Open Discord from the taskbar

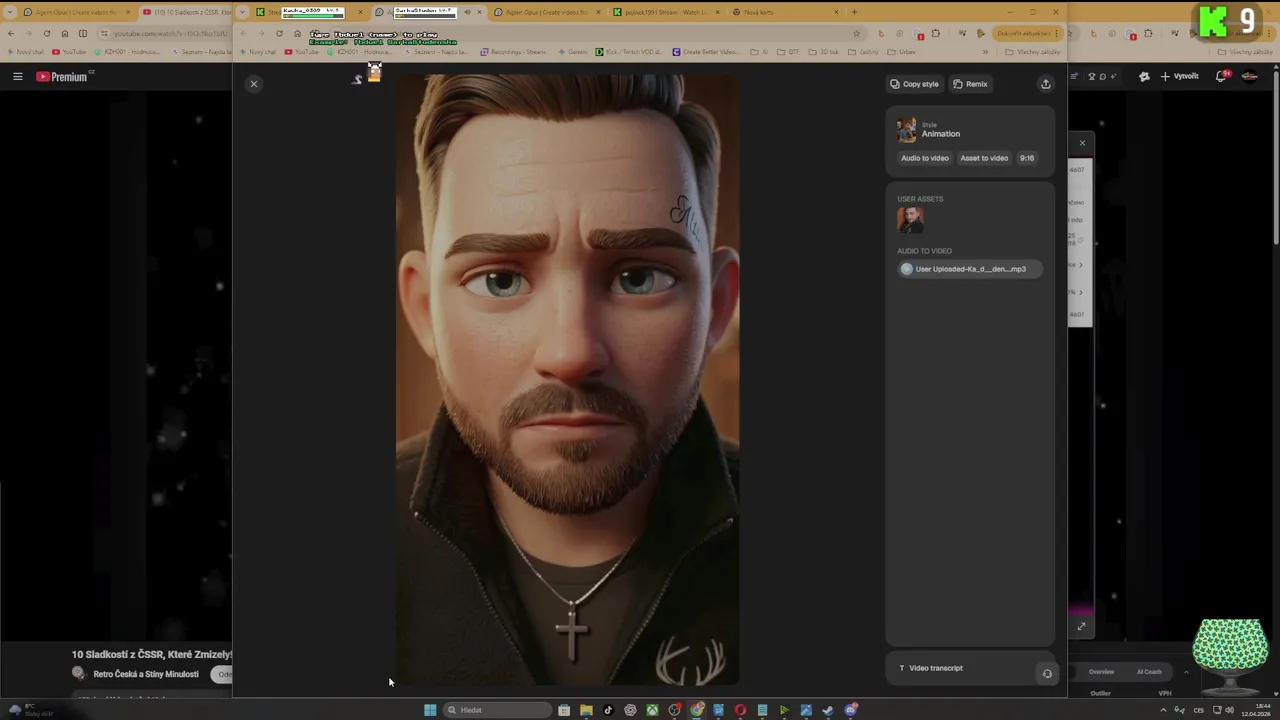point(851,710)
